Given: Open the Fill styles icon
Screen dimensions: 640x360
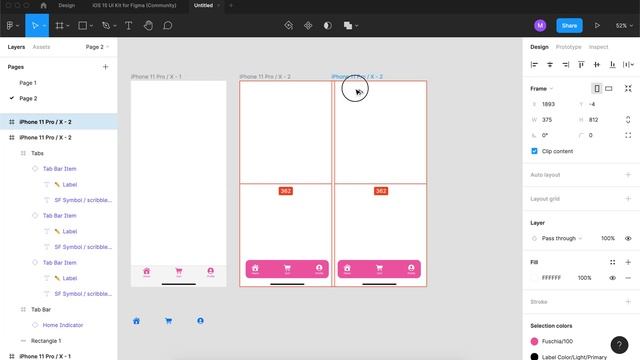Looking at the screenshot, I should tap(612, 262).
